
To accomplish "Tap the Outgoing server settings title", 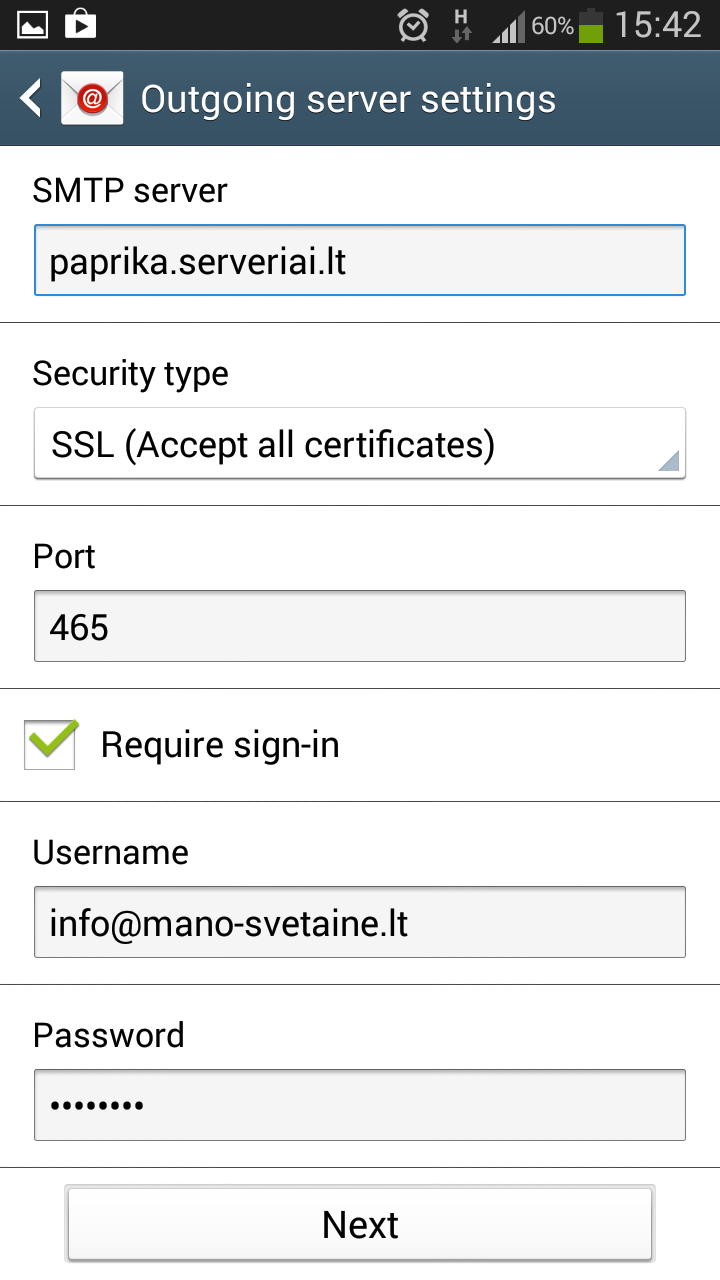I will tap(348, 100).
